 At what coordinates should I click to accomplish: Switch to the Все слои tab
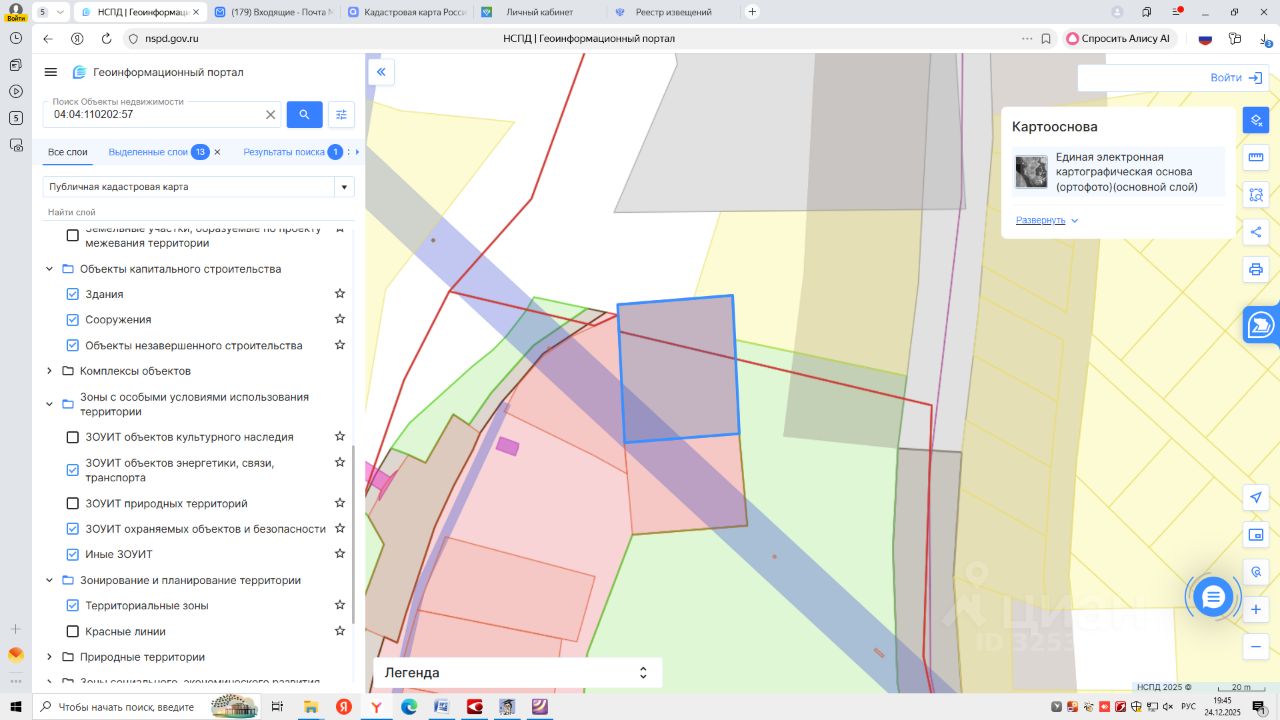click(68, 152)
